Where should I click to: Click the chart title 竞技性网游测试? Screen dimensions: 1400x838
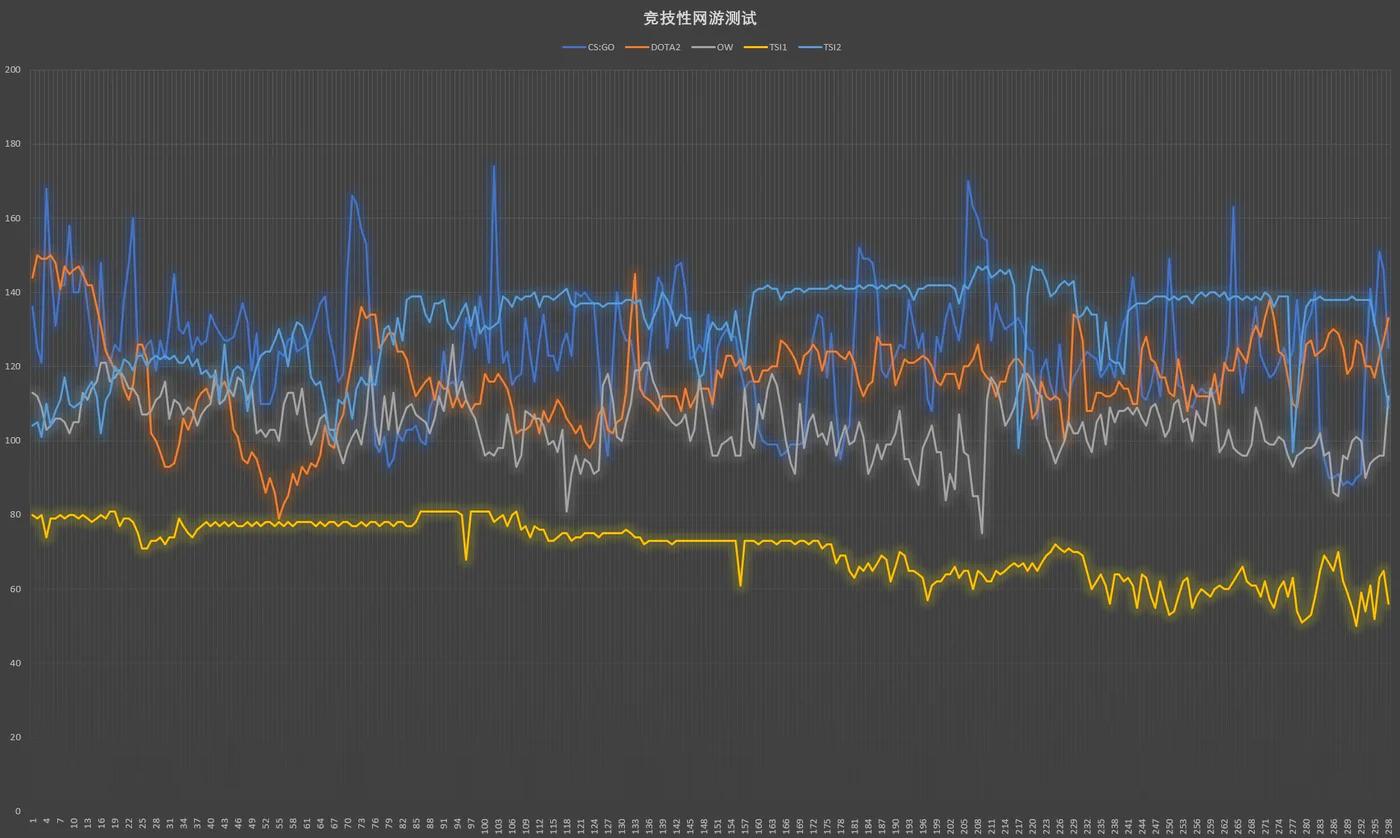[700, 18]
